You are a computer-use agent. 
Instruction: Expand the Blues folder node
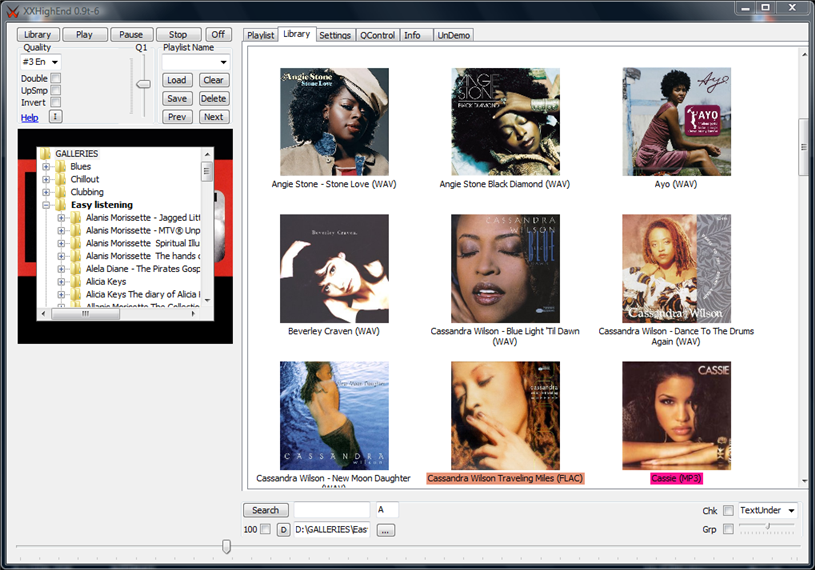point(46,167)
